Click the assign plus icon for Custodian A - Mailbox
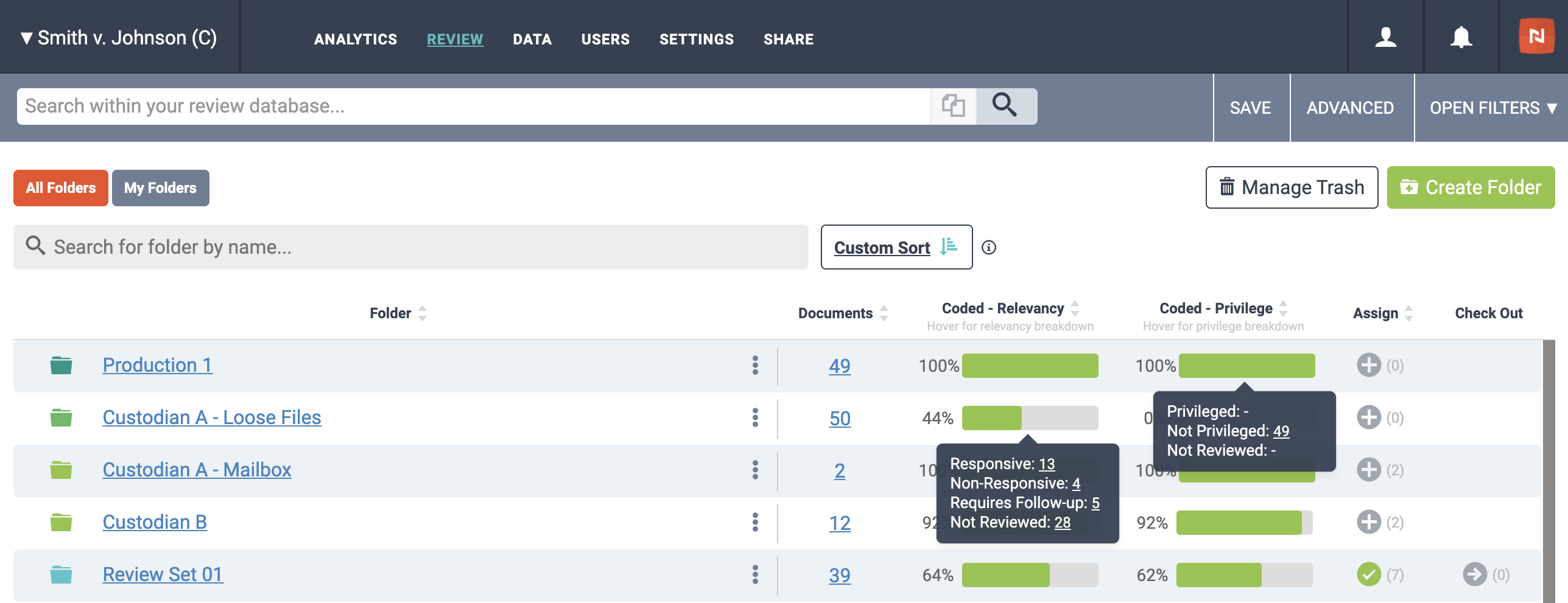This screenshot has height=603, width=1568. [1369, 470]
